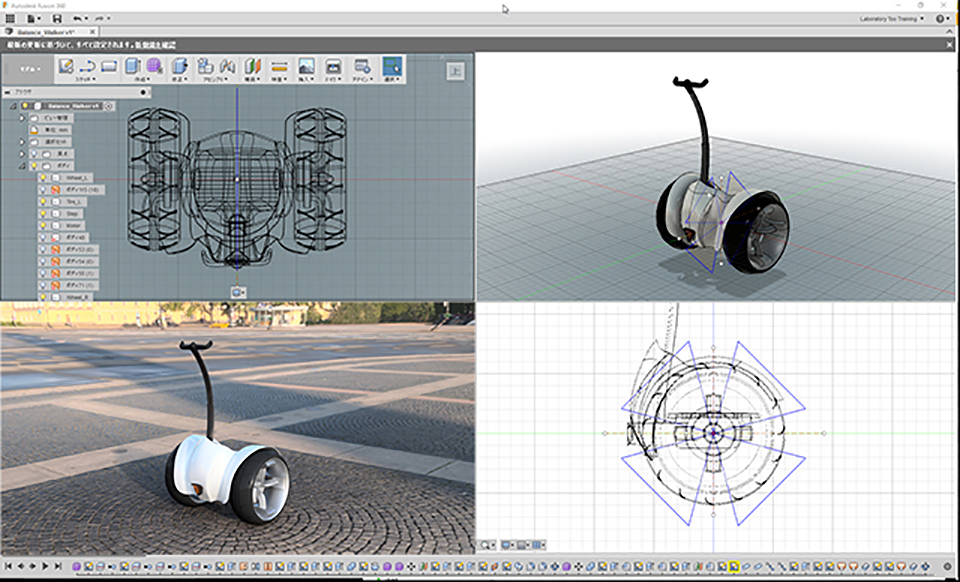Select the yellow highlighted timeline feature
Image resolution: width=960 pixels, height=582 pixels.
[733, 567]
